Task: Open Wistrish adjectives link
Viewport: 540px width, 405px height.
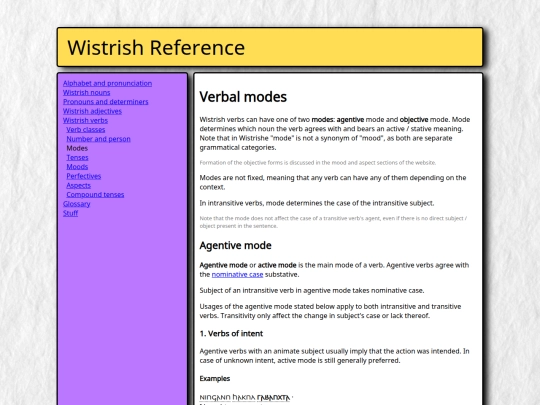Action: [x=92, y=111]
